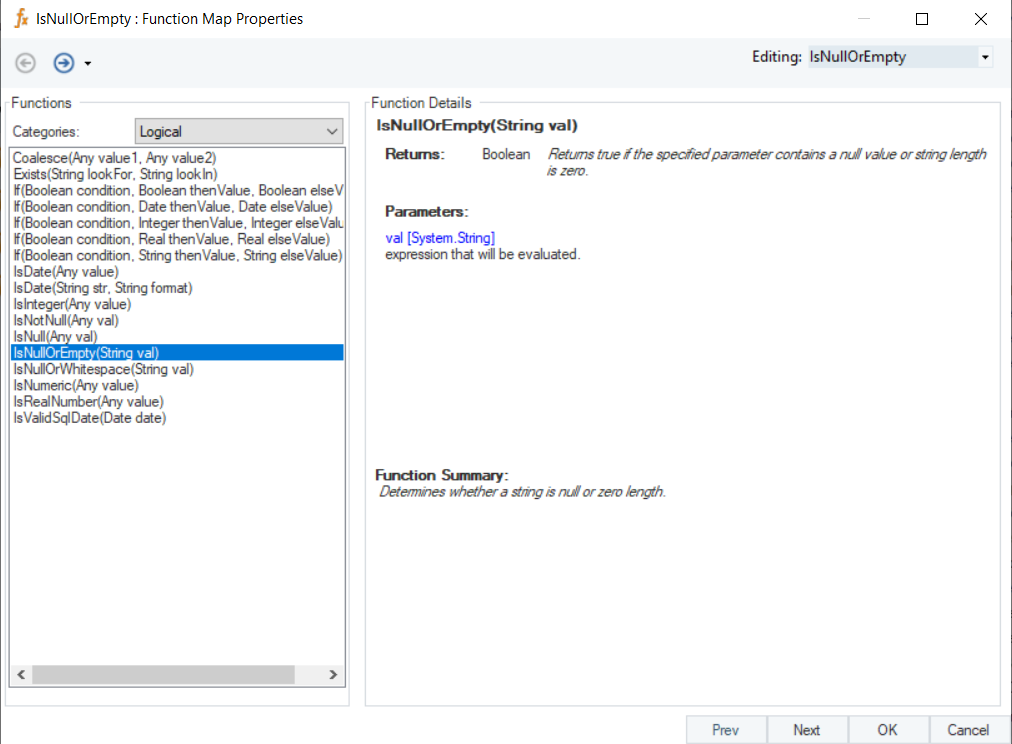Select IsDate(Any value) in function list

(66, 272)
